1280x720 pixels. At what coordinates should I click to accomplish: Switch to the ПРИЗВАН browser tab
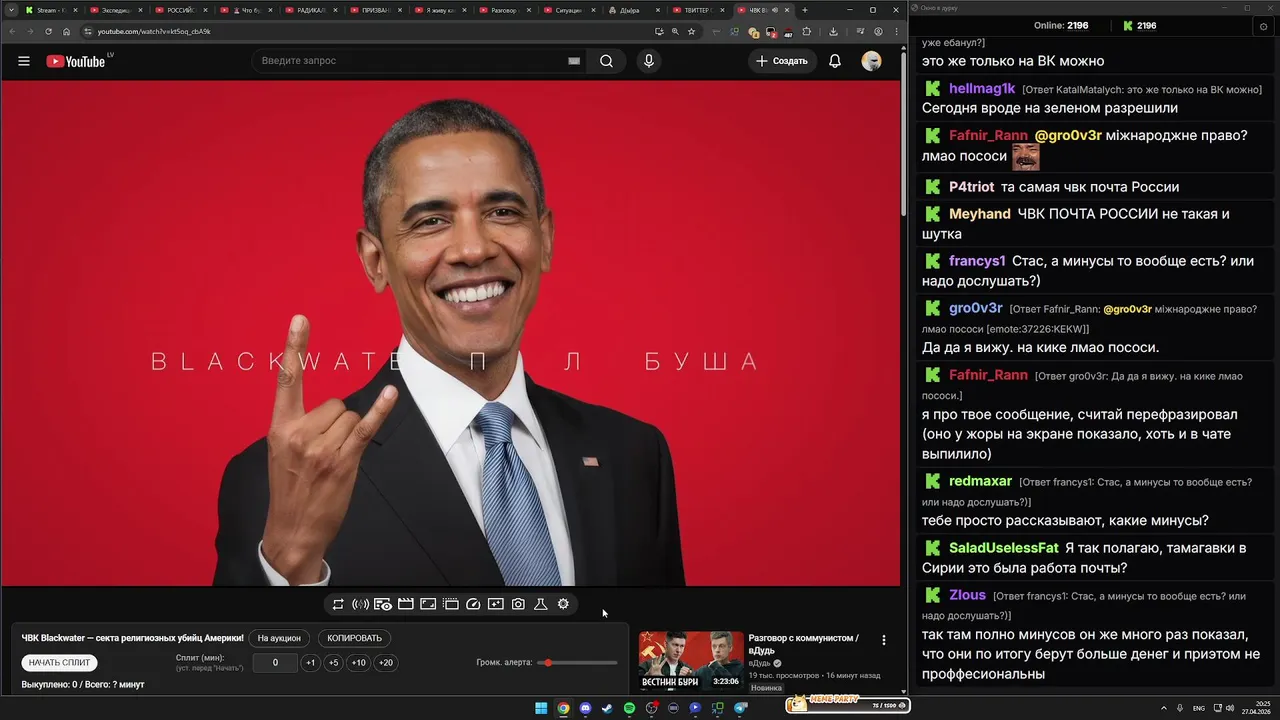pos(375,10)
